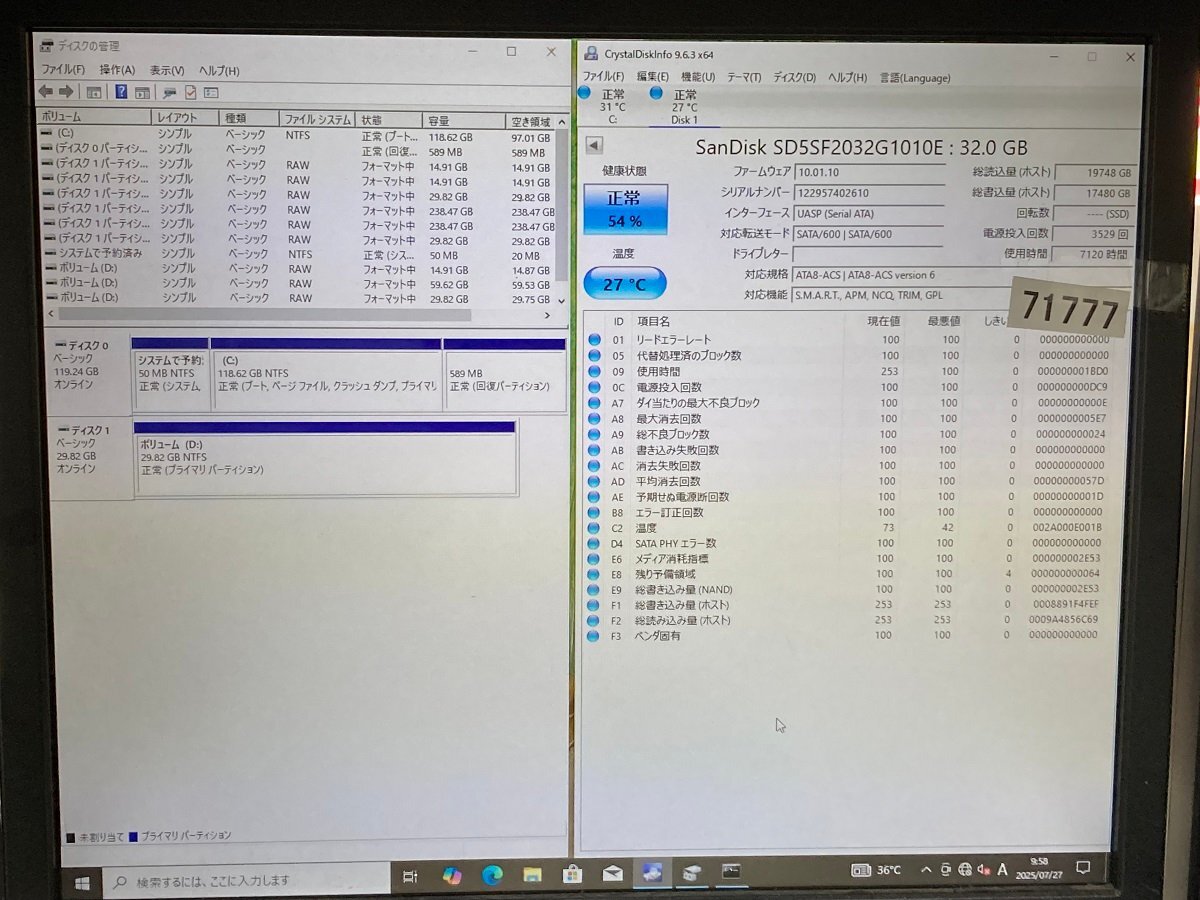Open 操作(A) menu in Disk Management
This screenshot has height=900, width=1200.
117,70
